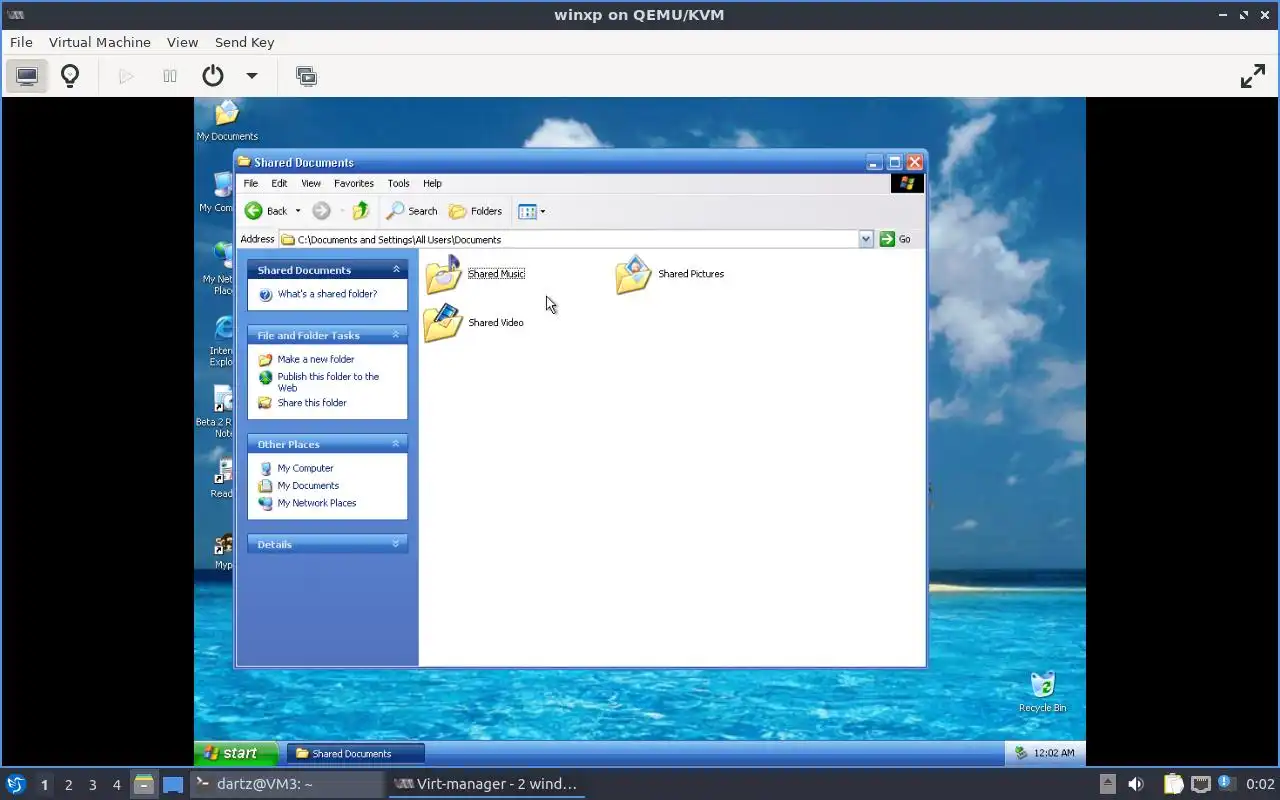
Task: Click Make a new folder
Action: 316,359
